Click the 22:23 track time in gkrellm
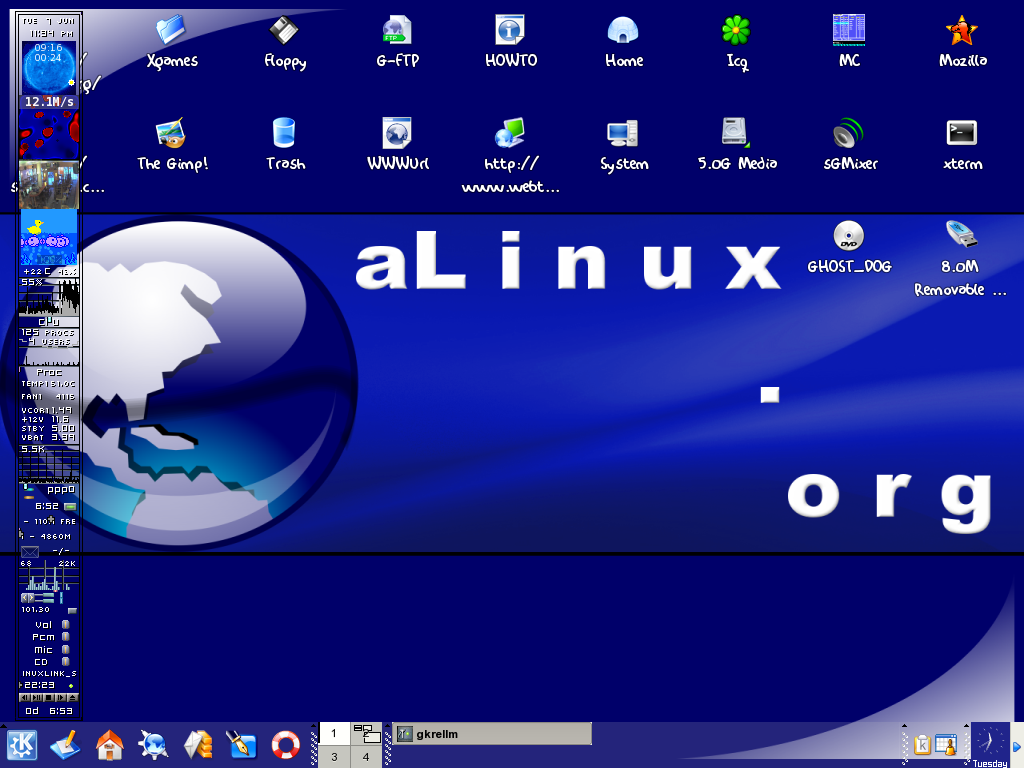This screenshot has height=768, width=1024. point(39,684)
